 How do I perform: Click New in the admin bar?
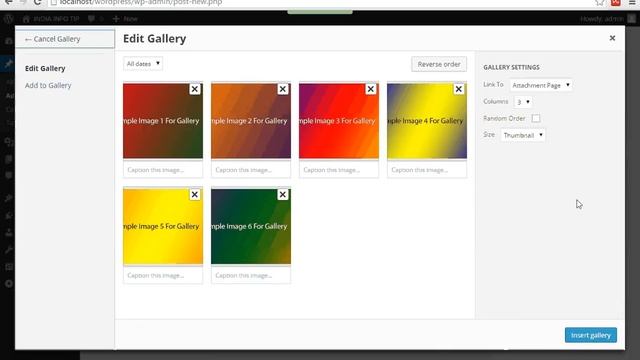click(x=125, y=19)
